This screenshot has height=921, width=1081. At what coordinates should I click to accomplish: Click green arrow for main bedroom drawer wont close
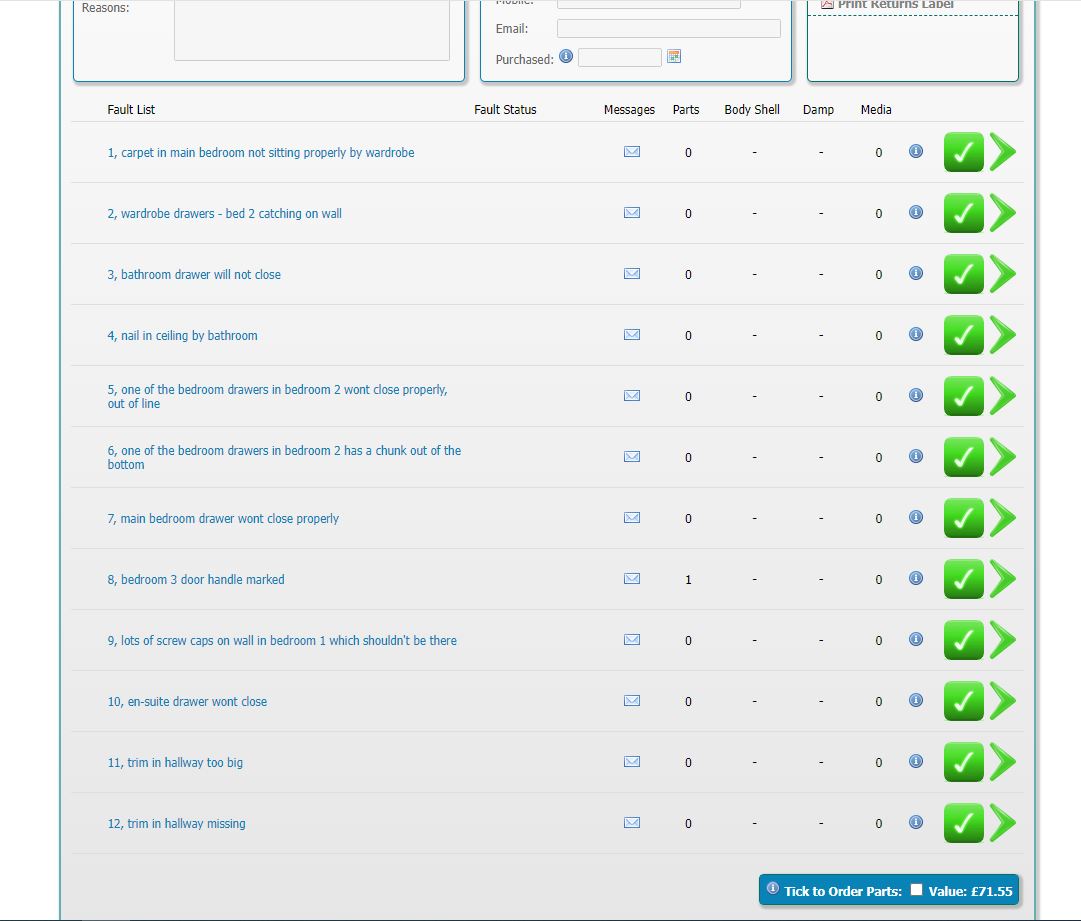1003,518
